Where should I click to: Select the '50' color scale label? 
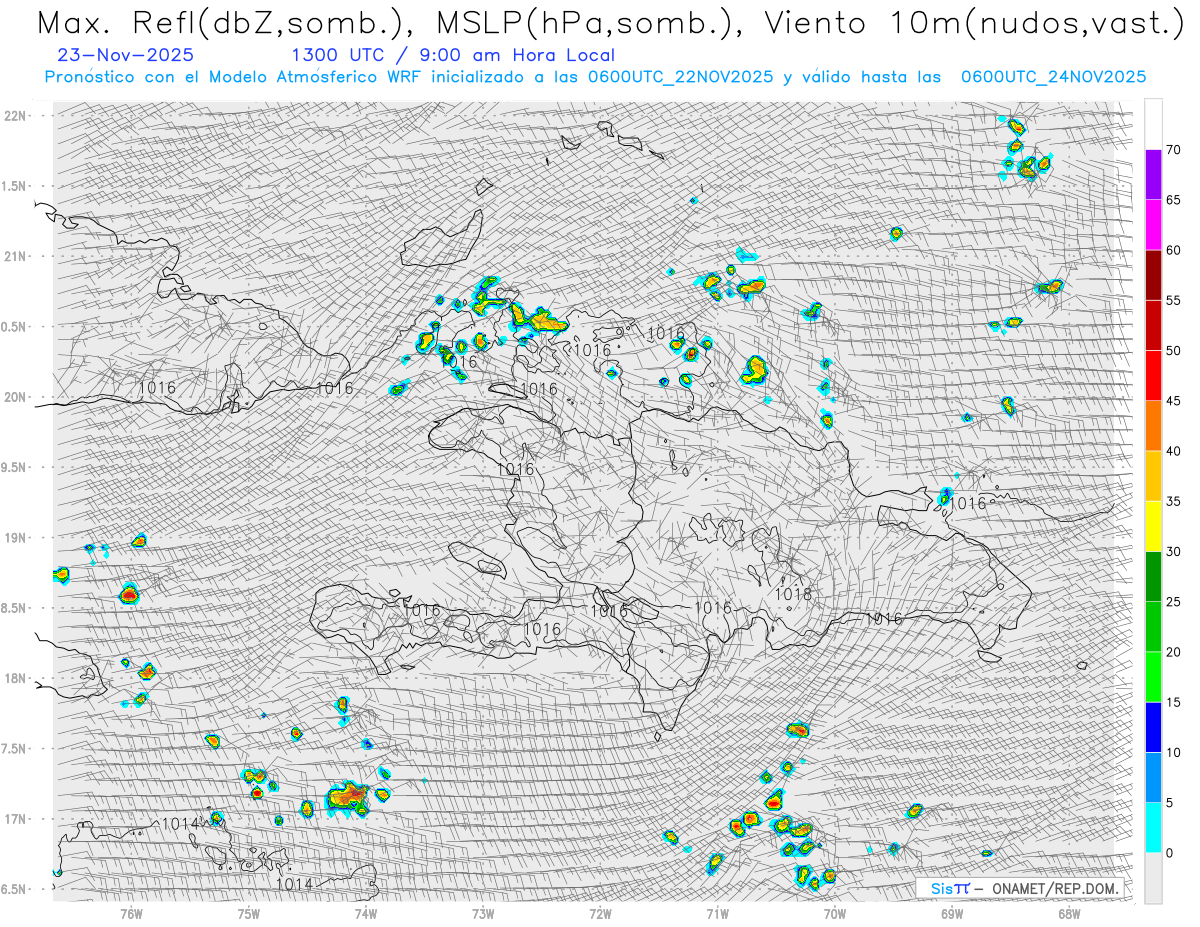[1173, 351]
